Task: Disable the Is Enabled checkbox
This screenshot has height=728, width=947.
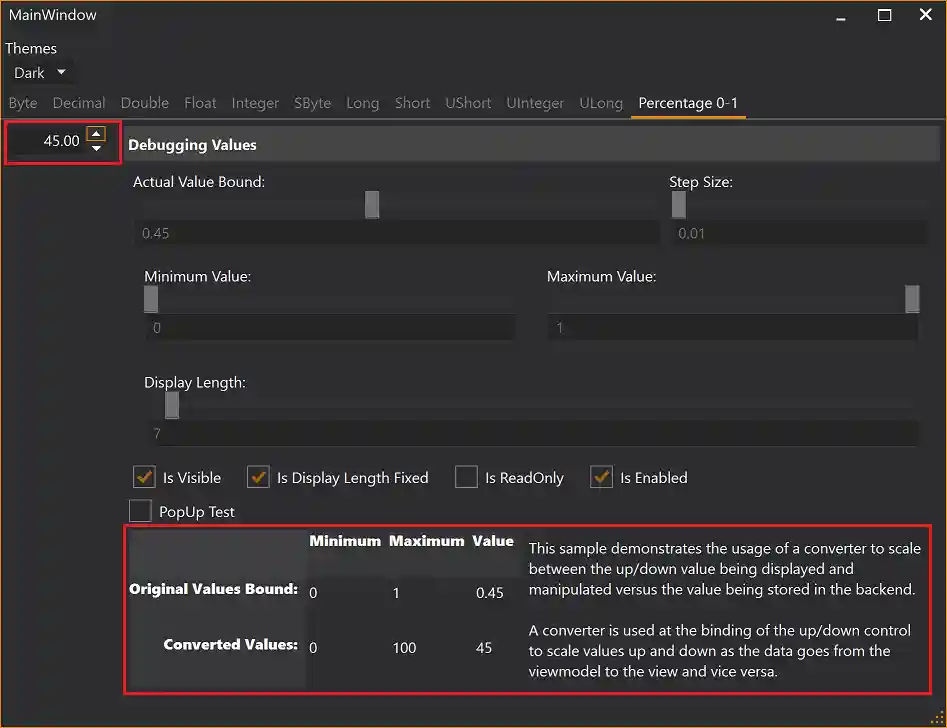Action: pos(601,477)
